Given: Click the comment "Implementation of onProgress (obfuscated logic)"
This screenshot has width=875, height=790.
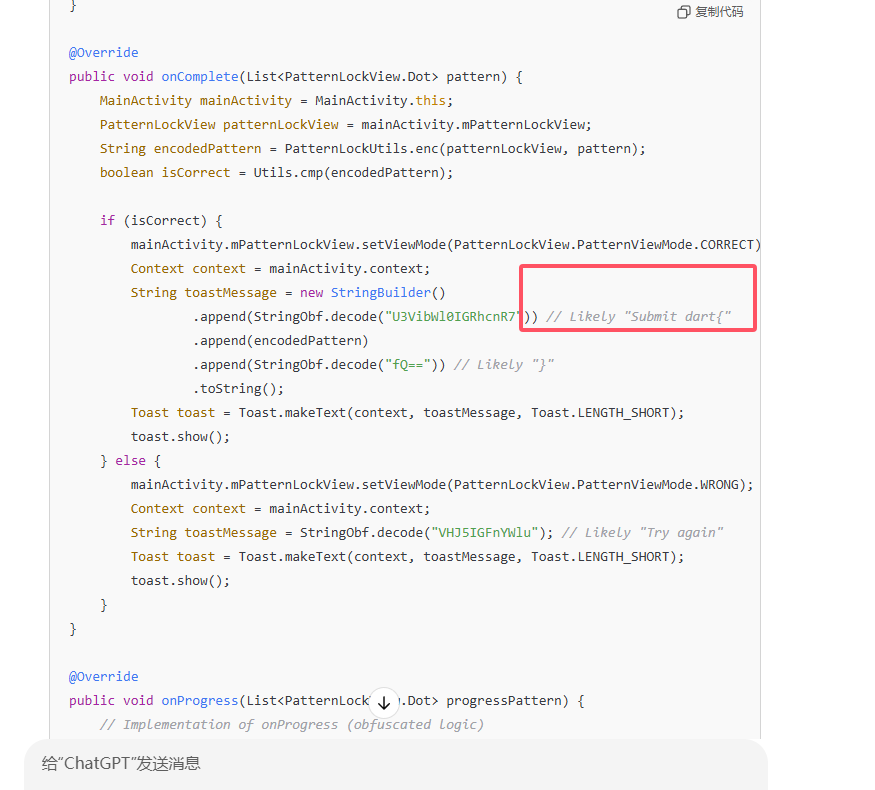Looking at the screenshot, I should [291, 724].
